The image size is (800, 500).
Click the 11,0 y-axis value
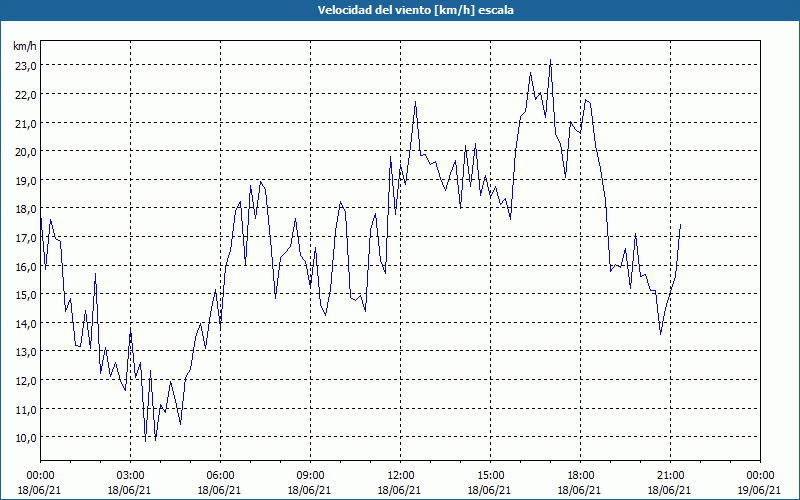point(25,409)
